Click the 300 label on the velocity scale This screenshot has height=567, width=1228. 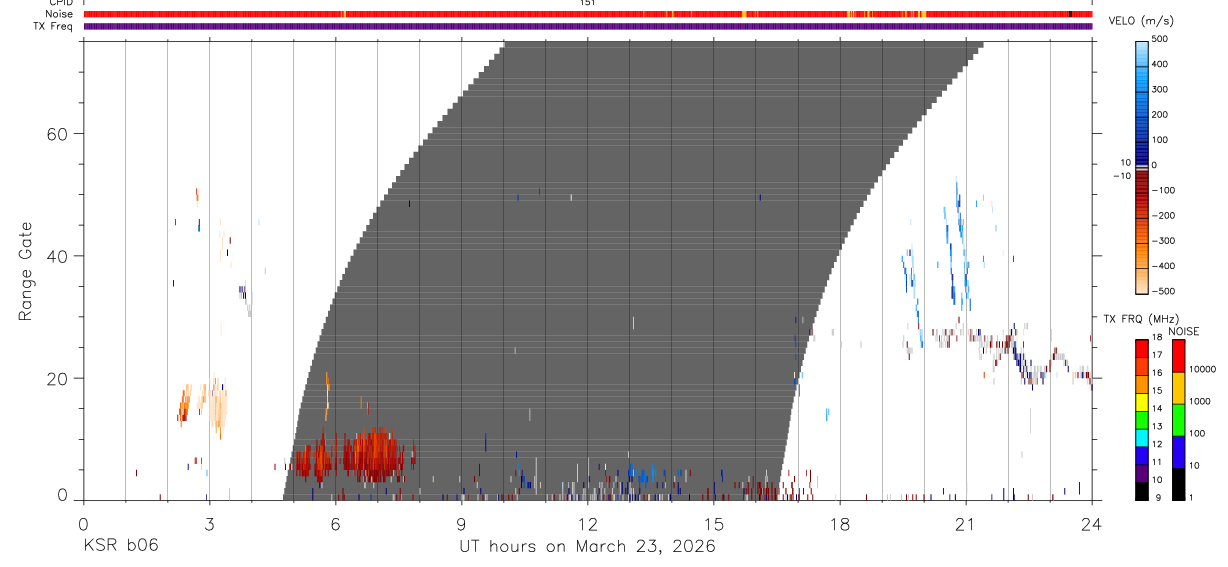tap(1162, 90)
